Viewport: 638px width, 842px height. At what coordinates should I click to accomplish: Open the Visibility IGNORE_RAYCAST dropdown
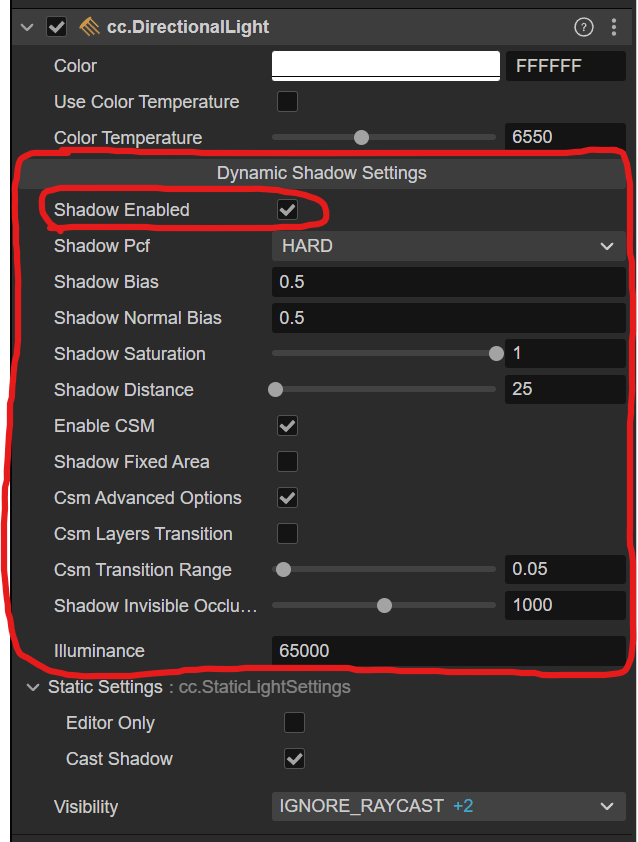[x=448, y=806]
